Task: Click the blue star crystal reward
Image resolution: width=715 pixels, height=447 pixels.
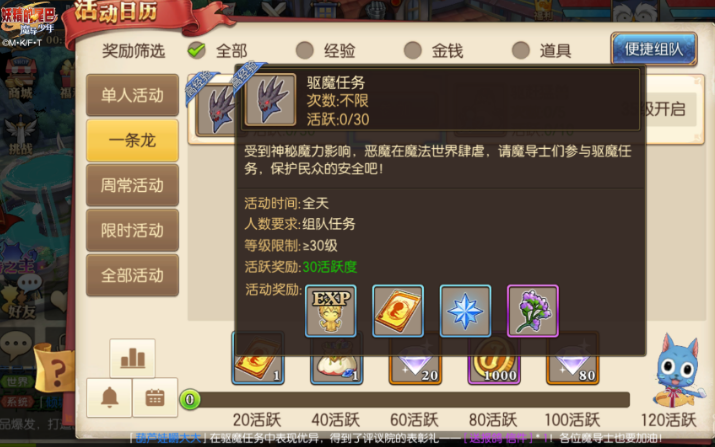Action: [465, 311]
